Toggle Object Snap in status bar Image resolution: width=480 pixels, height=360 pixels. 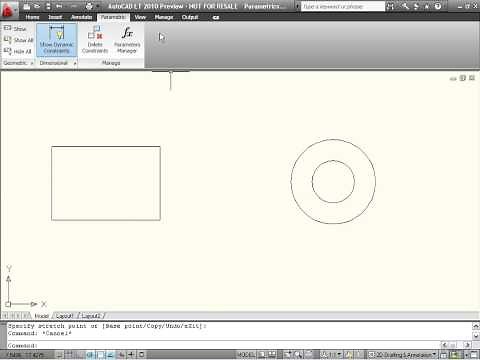(x=101, y=354)
